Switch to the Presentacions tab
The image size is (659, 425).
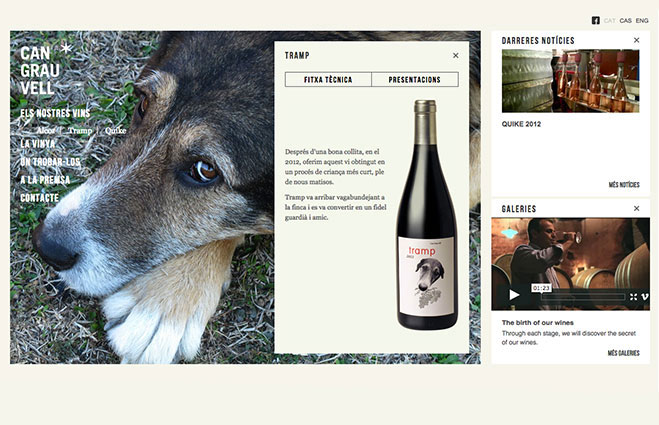click(415, 79)
